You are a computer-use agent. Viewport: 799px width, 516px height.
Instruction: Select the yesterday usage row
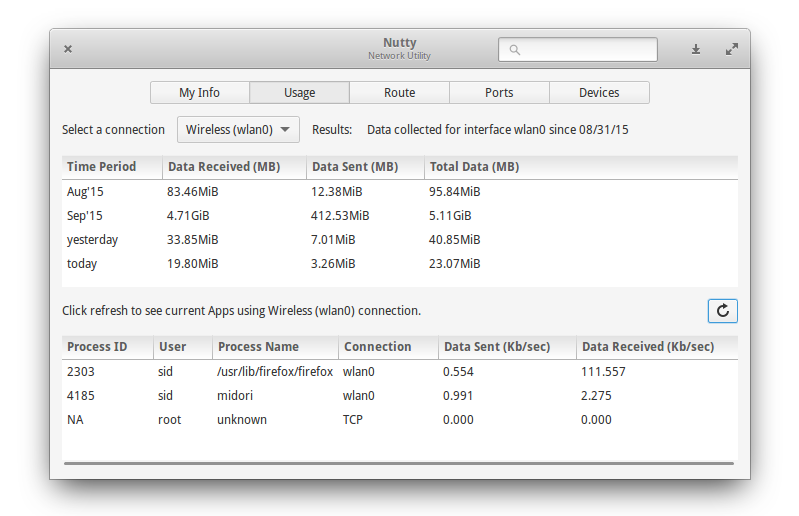[400, 240]
